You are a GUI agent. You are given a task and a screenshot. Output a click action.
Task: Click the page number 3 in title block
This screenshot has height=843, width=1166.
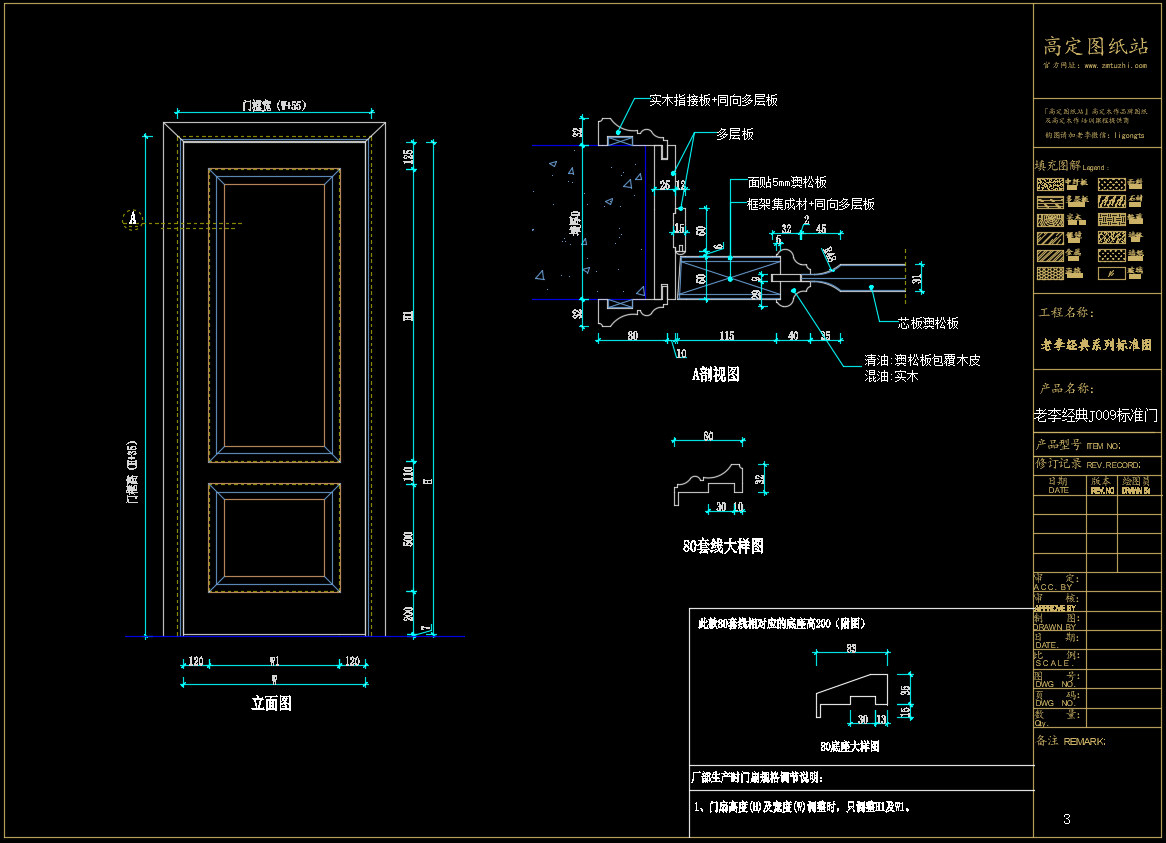(1067, 819)
